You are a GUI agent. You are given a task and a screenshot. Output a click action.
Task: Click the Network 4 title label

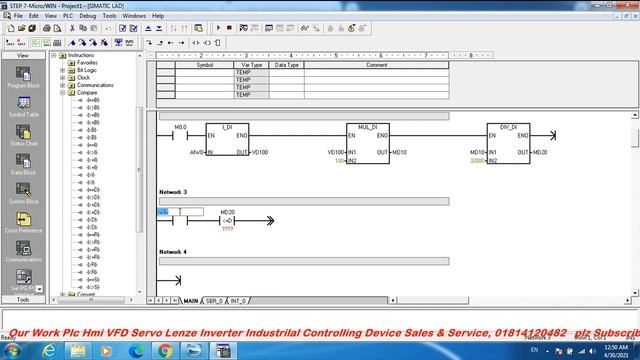pos(173,252)
